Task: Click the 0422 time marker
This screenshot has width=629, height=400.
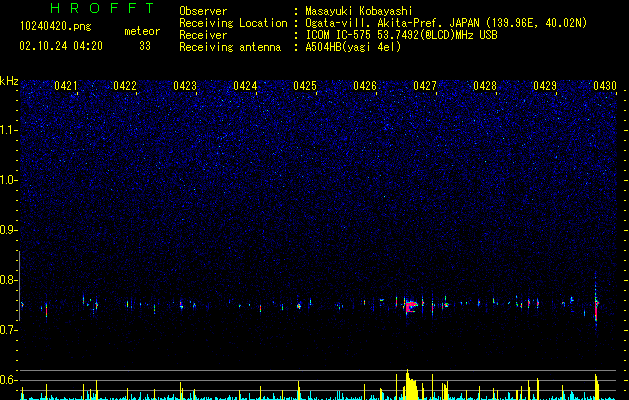Action: click(125, 86)
